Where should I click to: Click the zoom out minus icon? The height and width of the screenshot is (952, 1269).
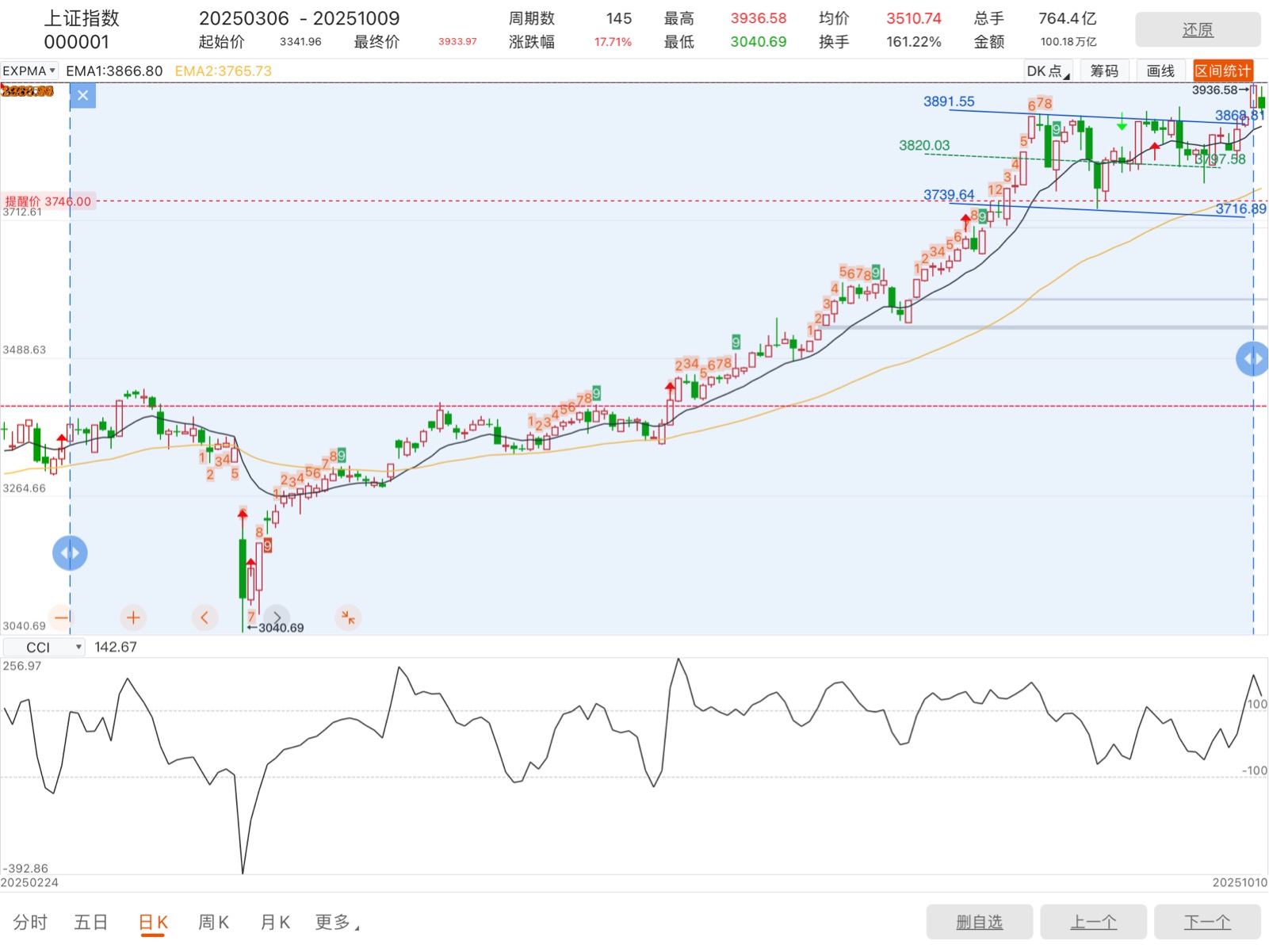click(x=61, y=617)
